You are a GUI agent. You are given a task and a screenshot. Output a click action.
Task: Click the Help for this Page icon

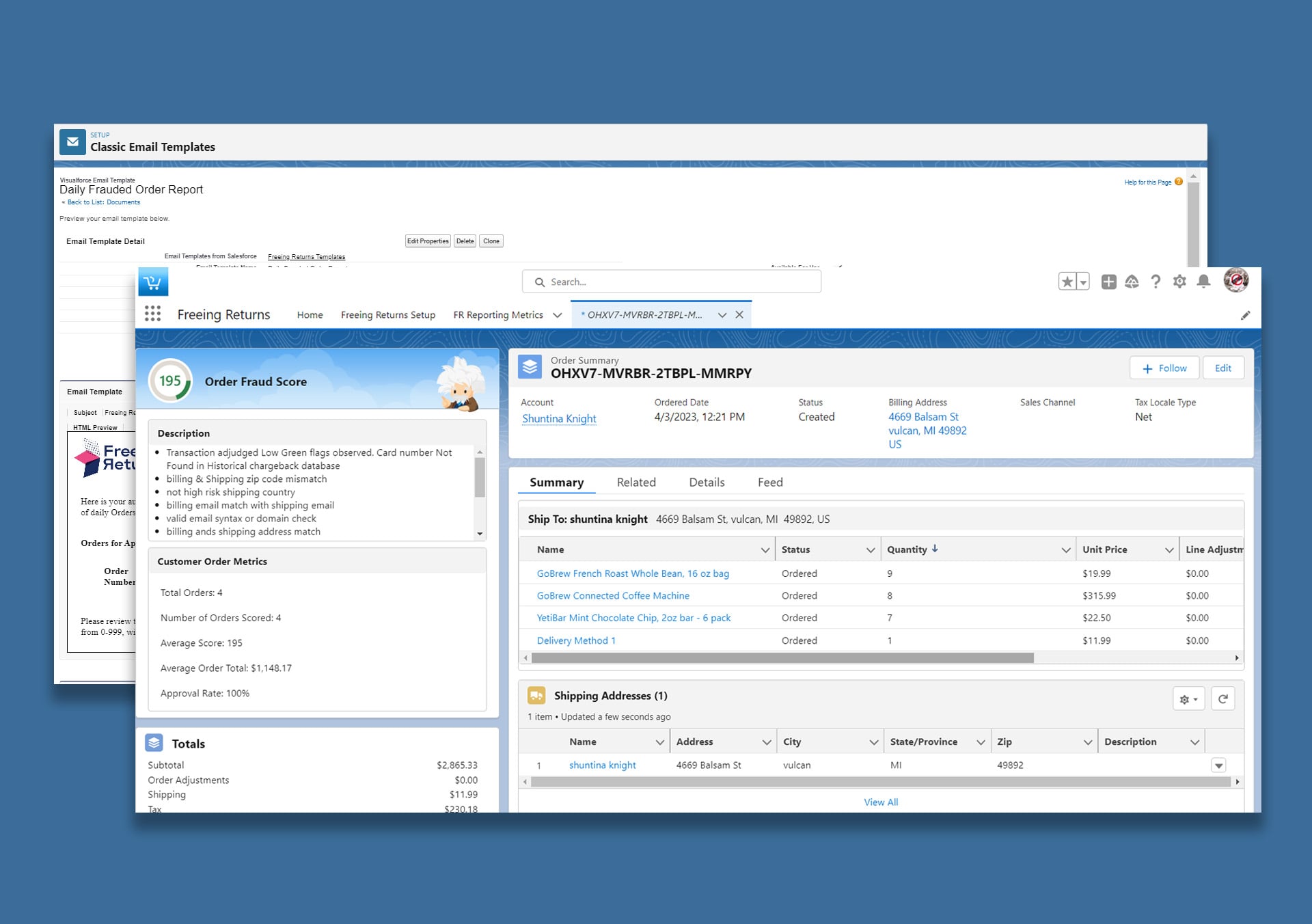pos(1179,182)
